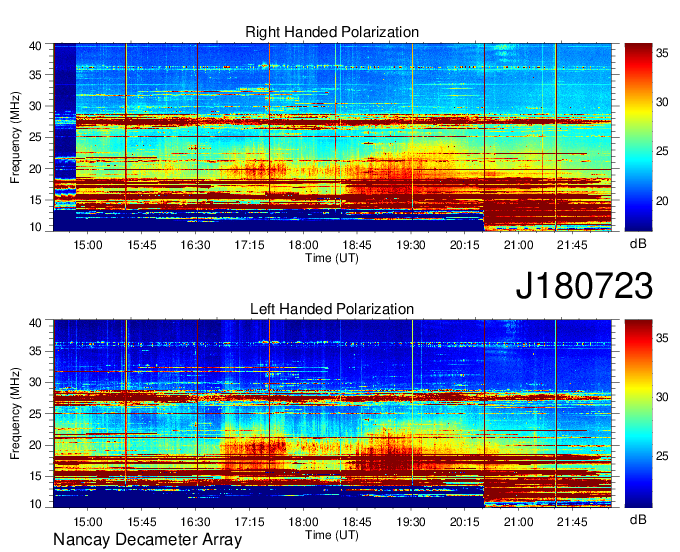Click the 19:30 time tick of the left-handed plot
The width and height of the screenshot is (680, 552).
[x=411, y=521]
